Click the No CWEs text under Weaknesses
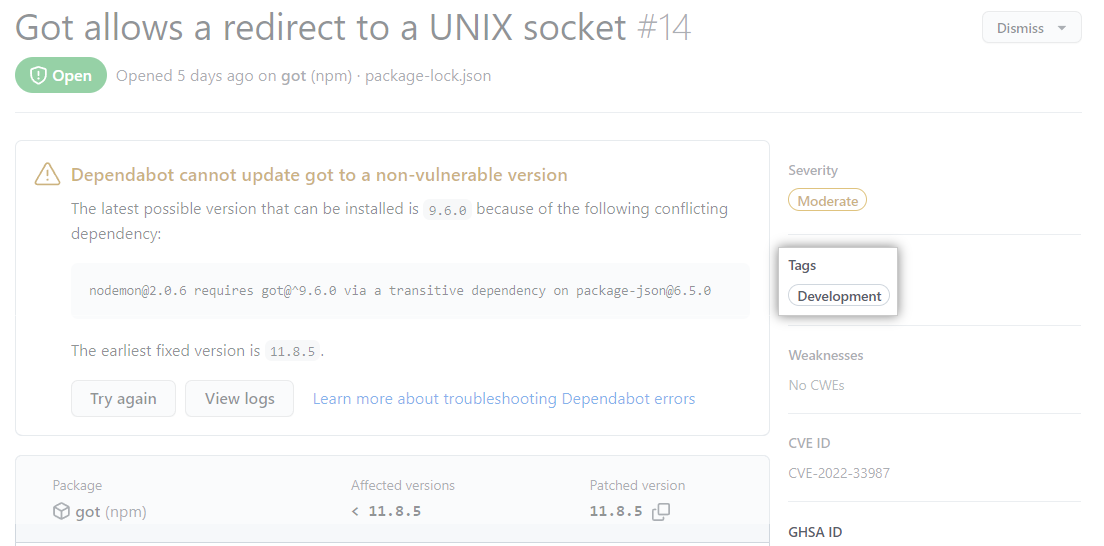 pyautogui.click(x=816, y=385)
